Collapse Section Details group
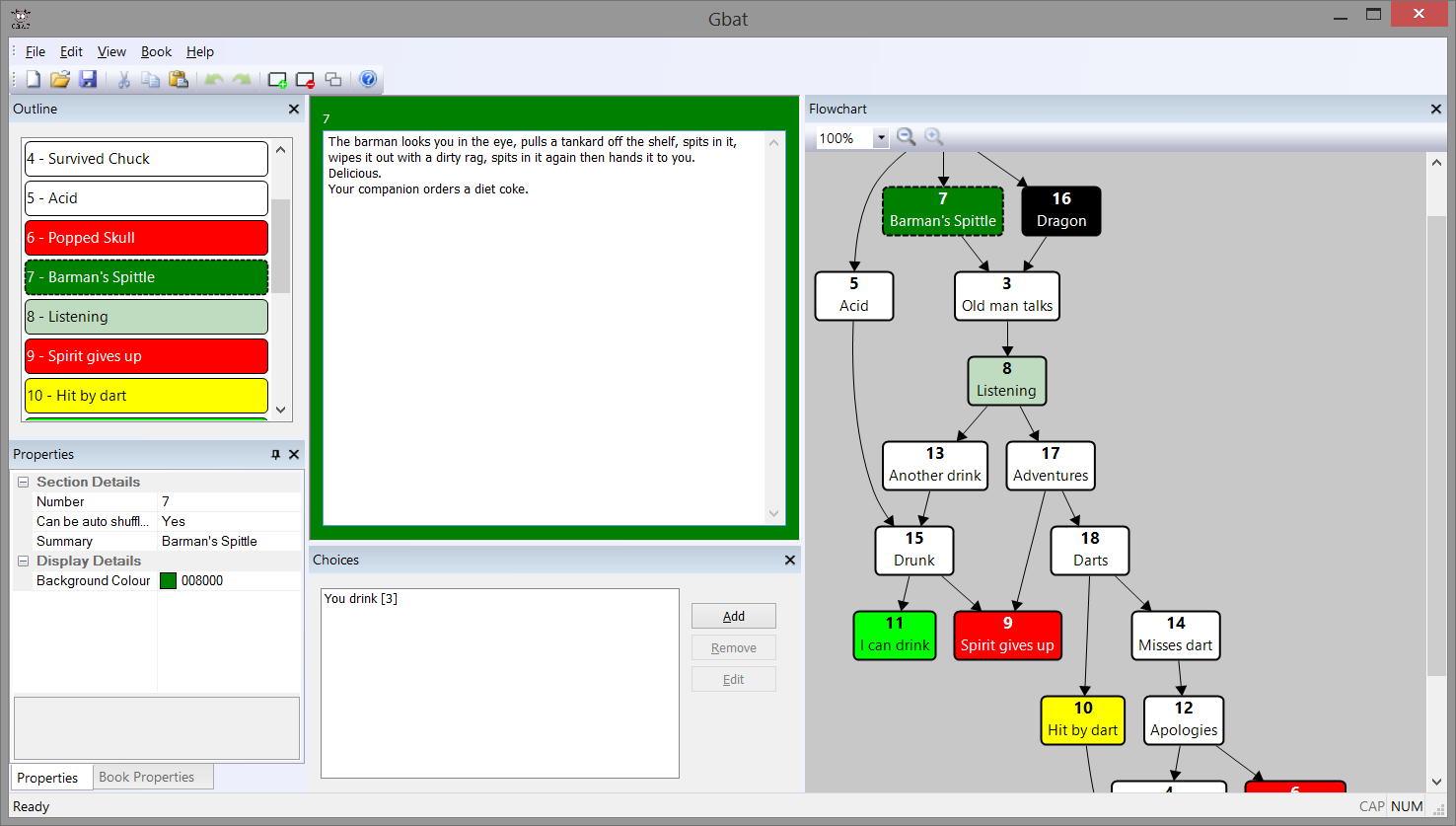This screenshot has height=826, width=1456. pos(23,483)
